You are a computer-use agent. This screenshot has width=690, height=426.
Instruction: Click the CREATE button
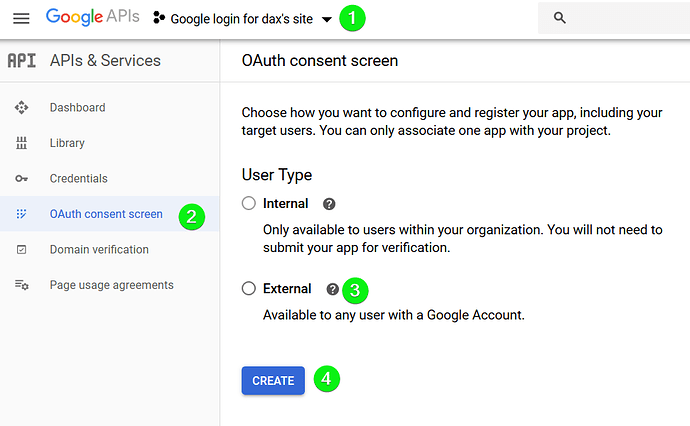click(x=273, y=381)
